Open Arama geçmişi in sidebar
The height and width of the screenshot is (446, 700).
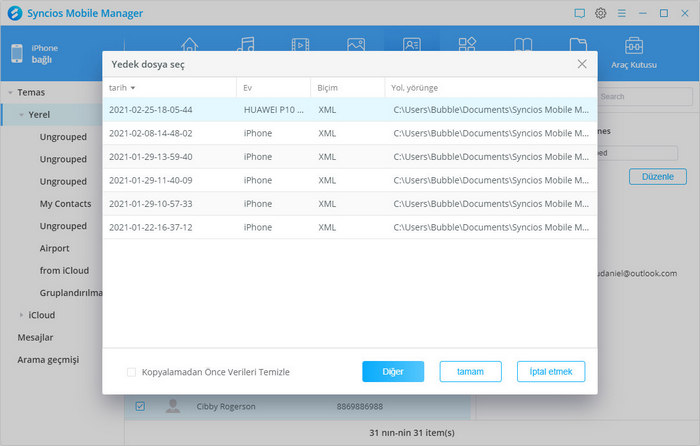(48, 360)
